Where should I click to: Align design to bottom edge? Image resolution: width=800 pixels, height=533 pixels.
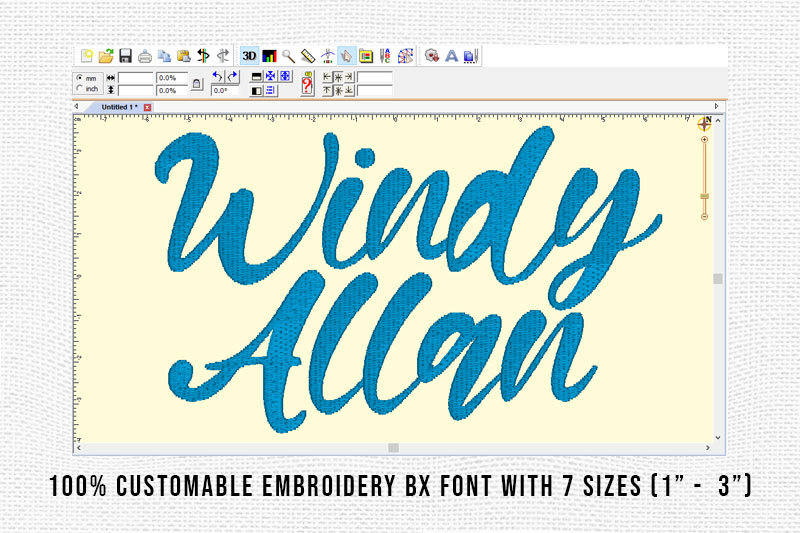pos(349,90)
